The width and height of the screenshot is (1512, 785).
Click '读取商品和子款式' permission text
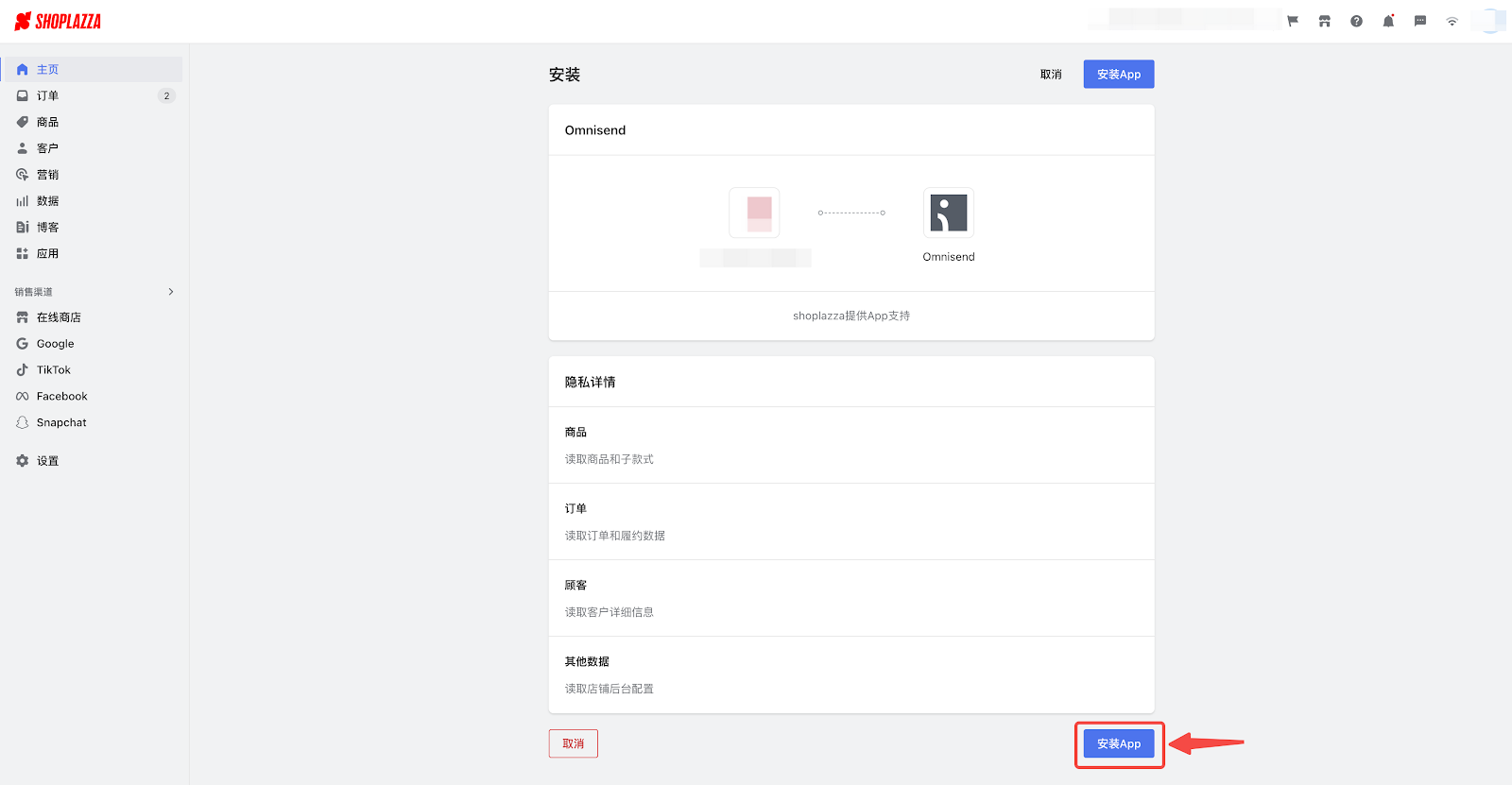610,459
